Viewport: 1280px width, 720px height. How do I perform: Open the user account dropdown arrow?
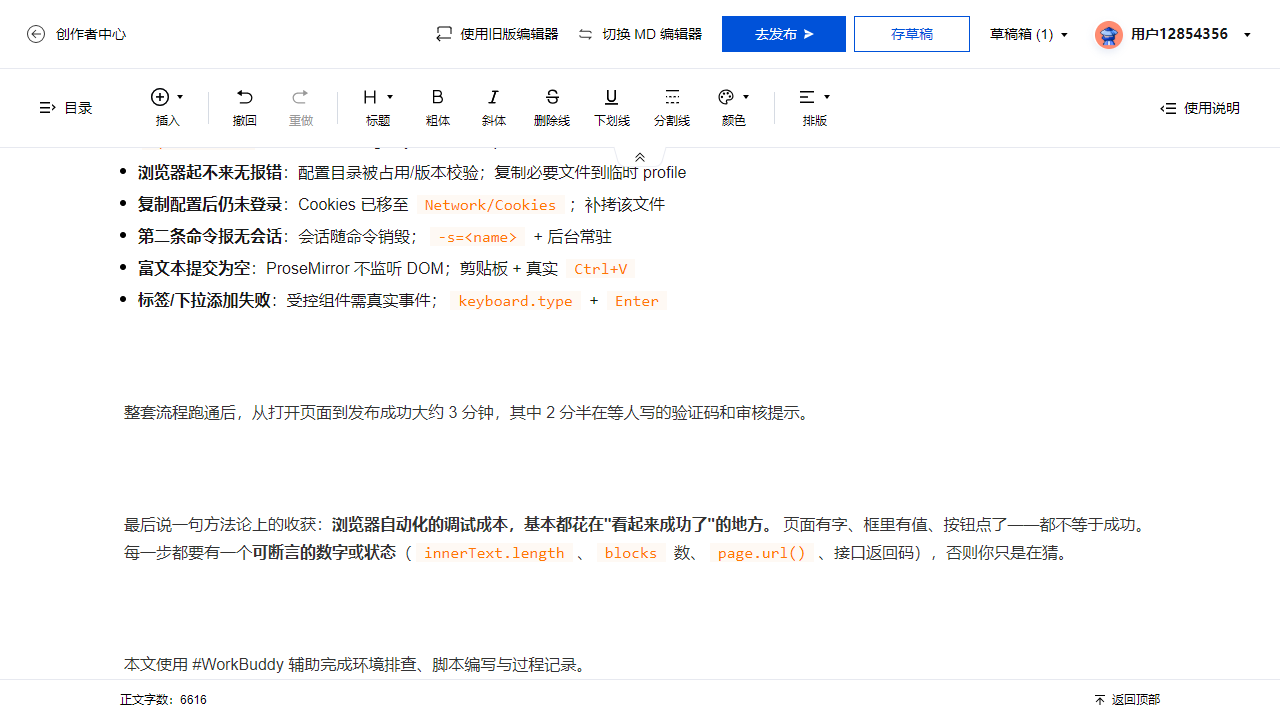pyautogui.click(x=1247, y=34)
